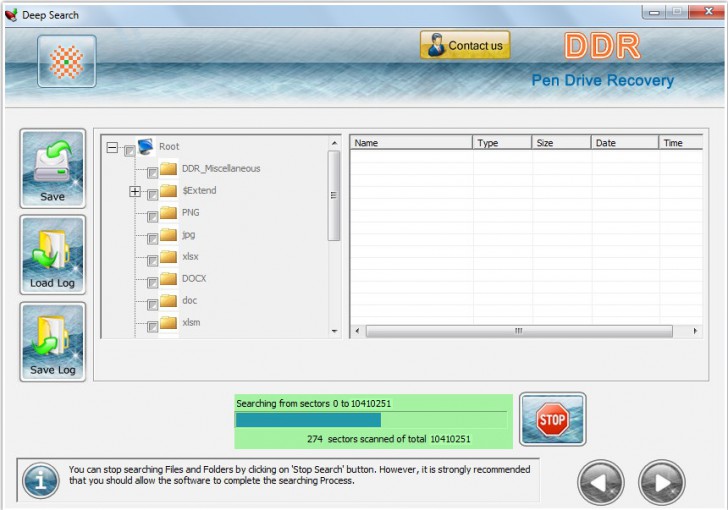
Task: Select the xlsx folder label
Action: (190, 256)
